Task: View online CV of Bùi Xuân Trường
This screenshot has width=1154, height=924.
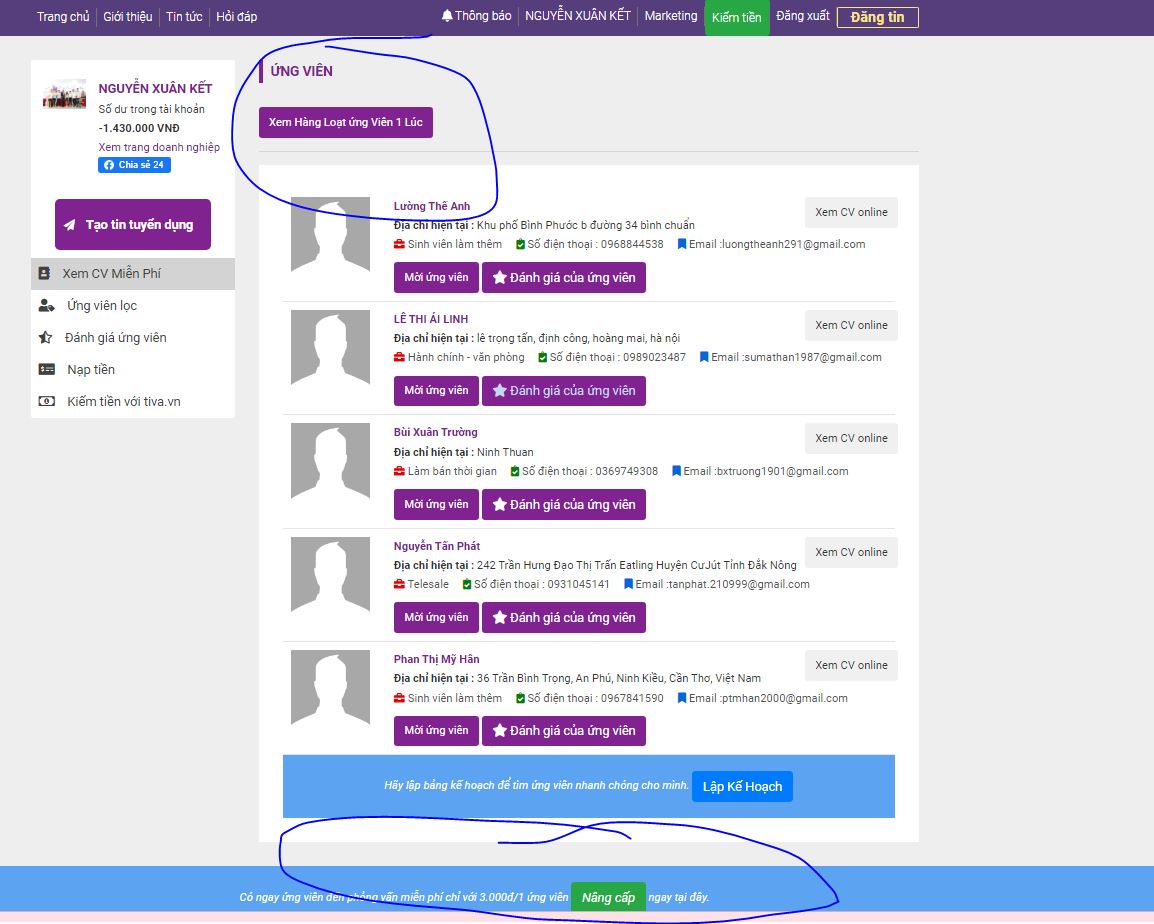Action: pyautogui.click(x=851, y=438)
